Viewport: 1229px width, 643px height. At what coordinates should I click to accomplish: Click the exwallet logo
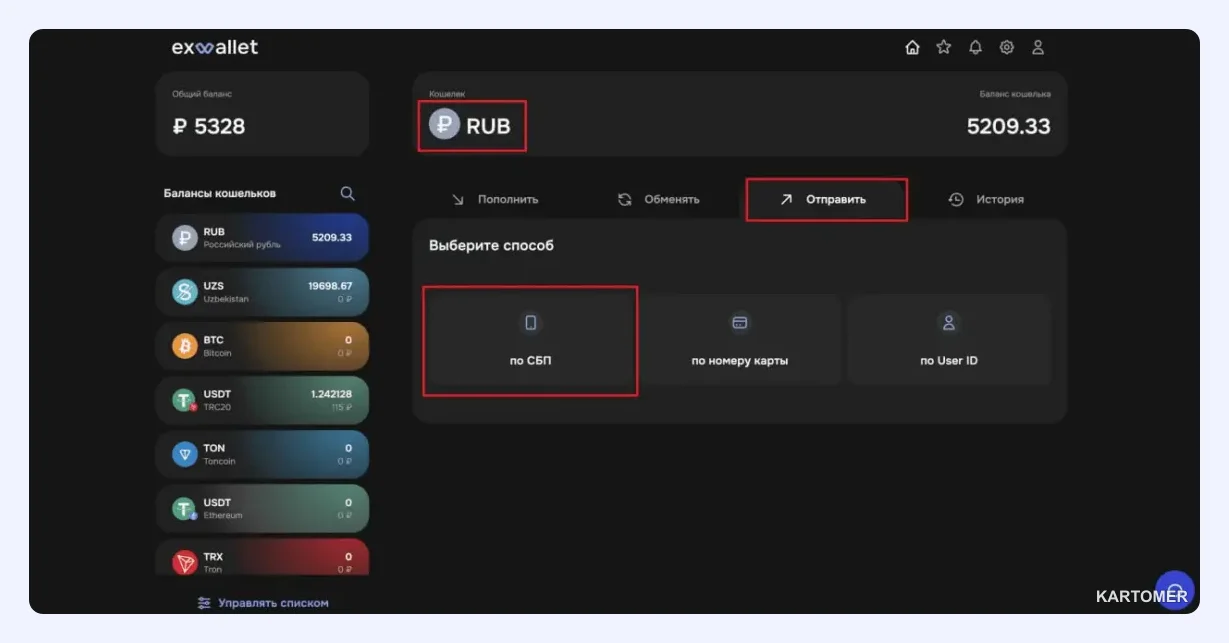[x=215, y=47]
